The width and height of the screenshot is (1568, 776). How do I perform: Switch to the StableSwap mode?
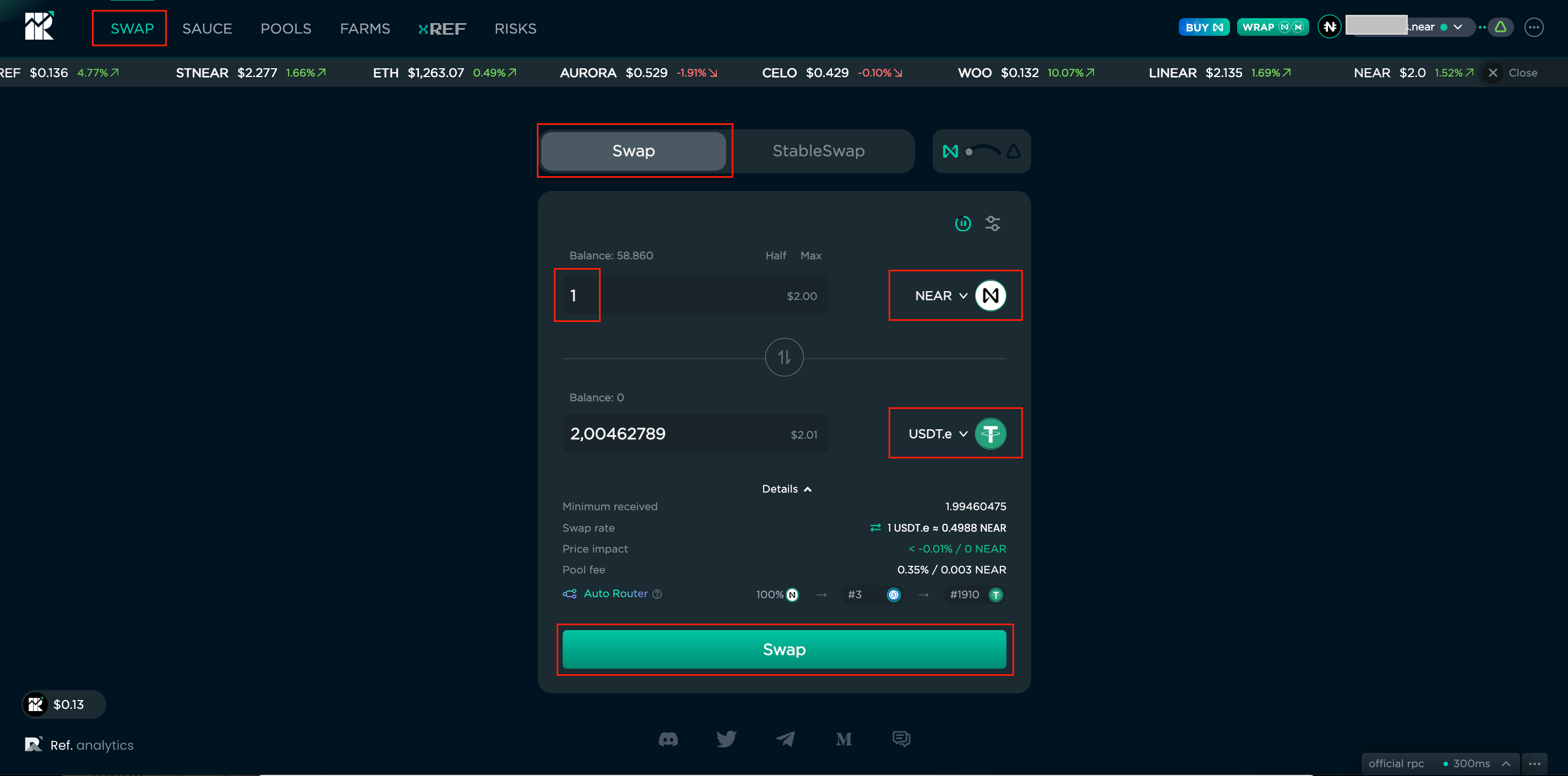[x=818, y=151]
